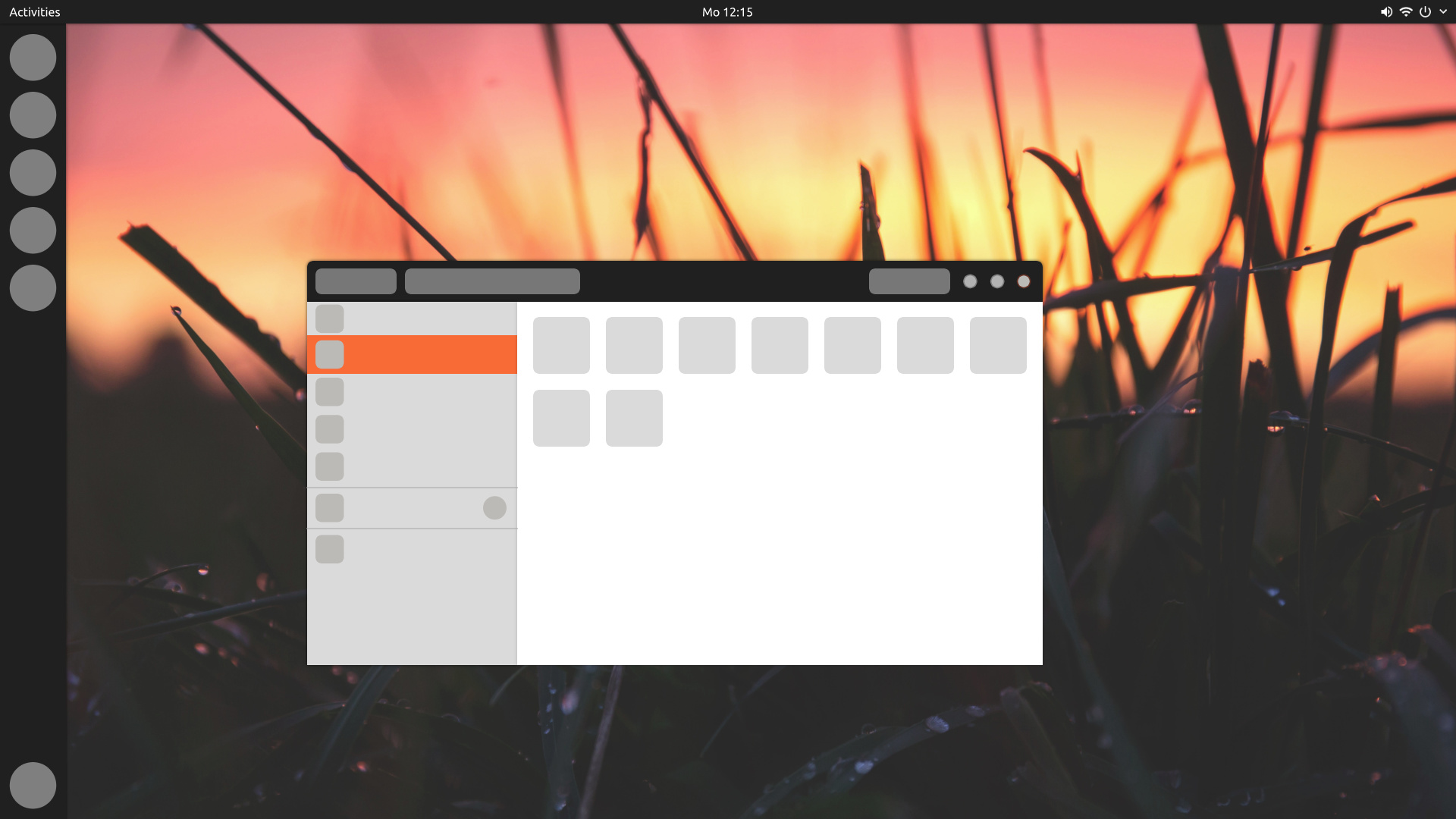Select the orange highlighted sidebar row
The height and width of the screenshot is (819, 1456).
coord(412,354)
